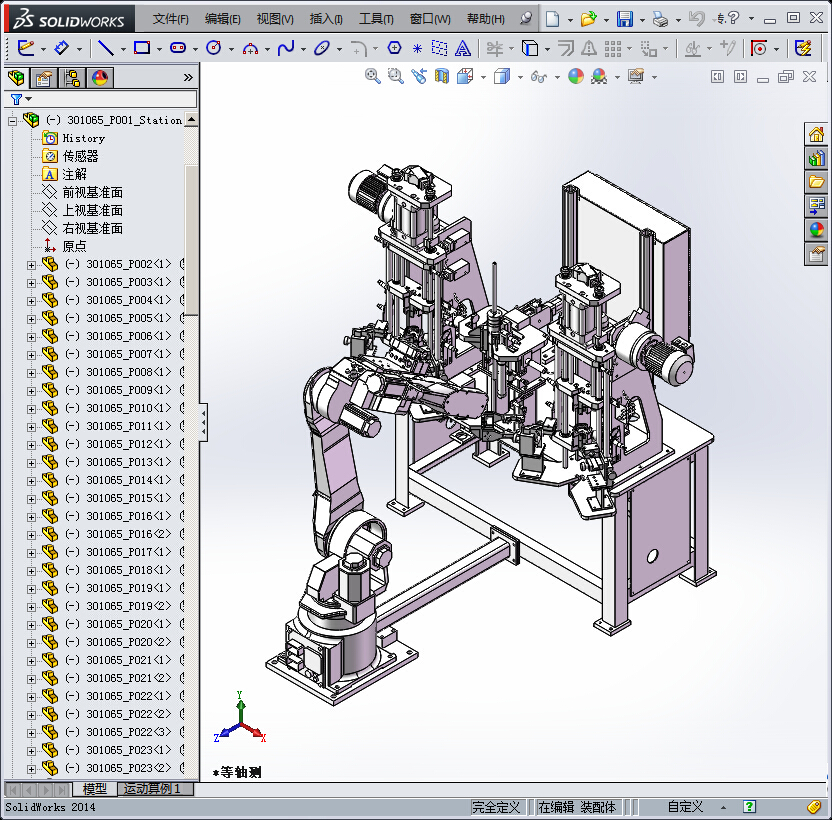The height and width of the screenshot is (820, 832).
Task: Expand the 301065_P002<1> component node
Action: pyautogui.click(x=31, y=265)
